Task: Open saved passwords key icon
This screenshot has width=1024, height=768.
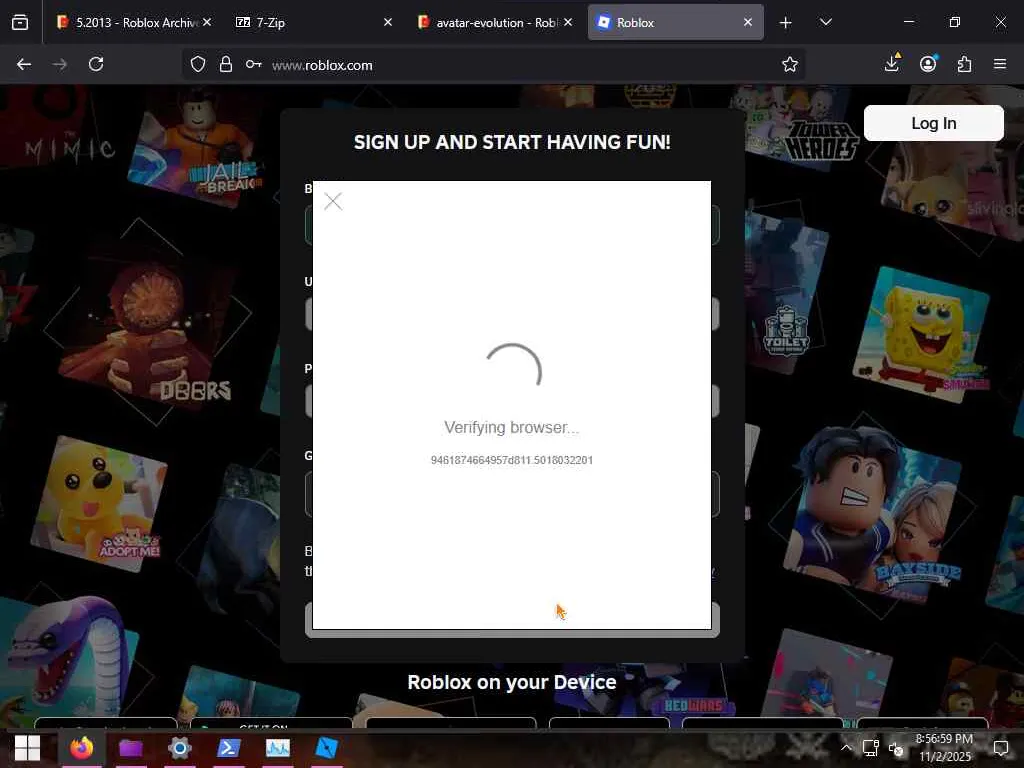Action: 253,64
